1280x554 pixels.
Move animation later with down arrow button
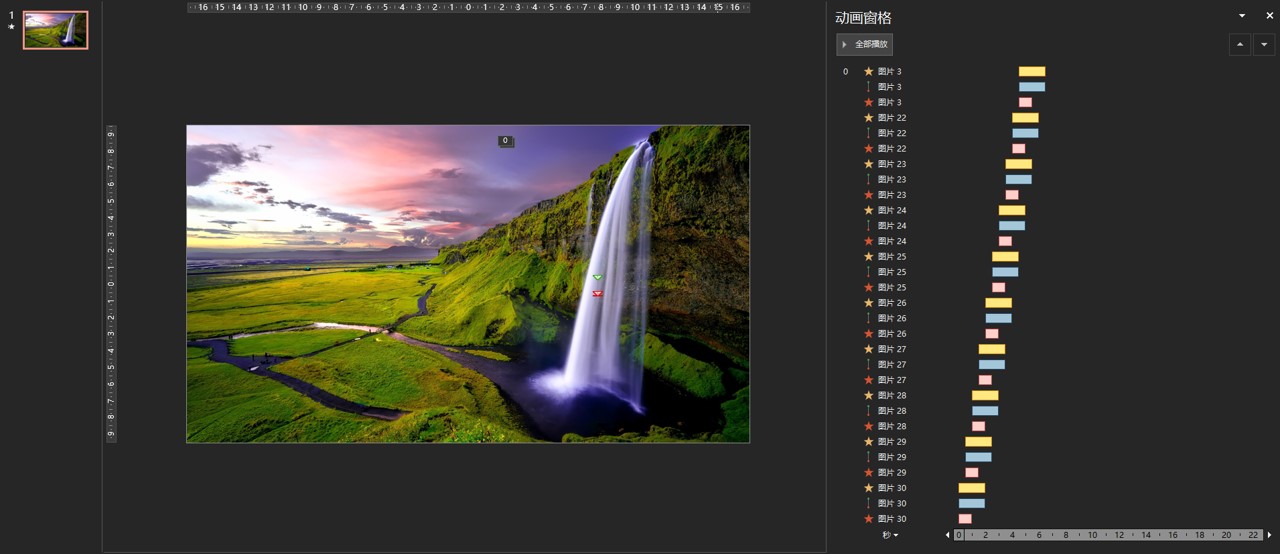[1264, 44]
